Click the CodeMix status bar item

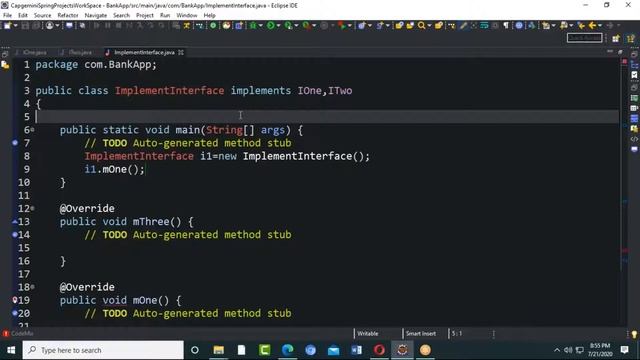18,333
